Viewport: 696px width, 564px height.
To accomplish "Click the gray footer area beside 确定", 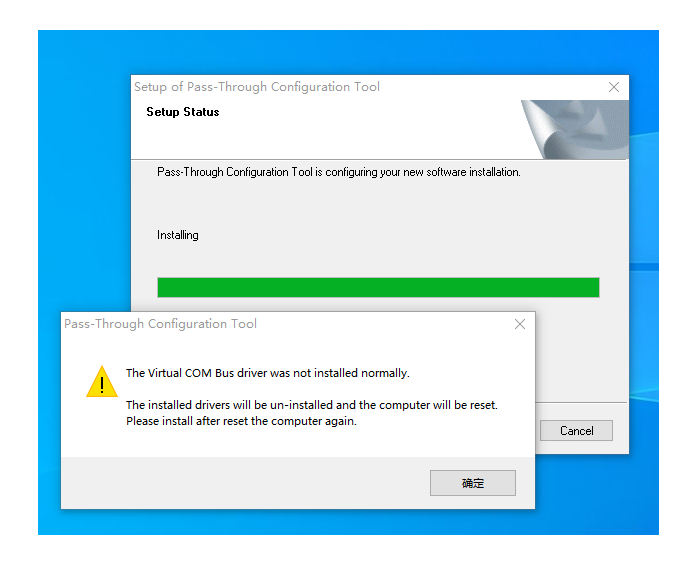I will point(244,483).
